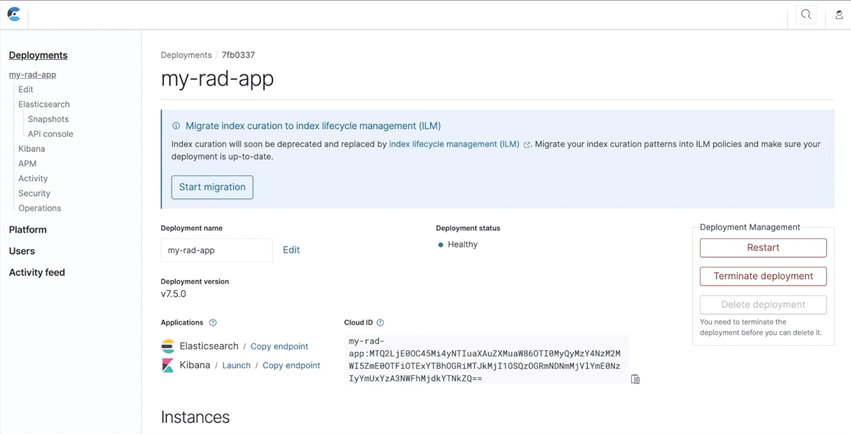Click the Cloud ID help question icon
The image size is (851, 434).
(x=380, y=323)
